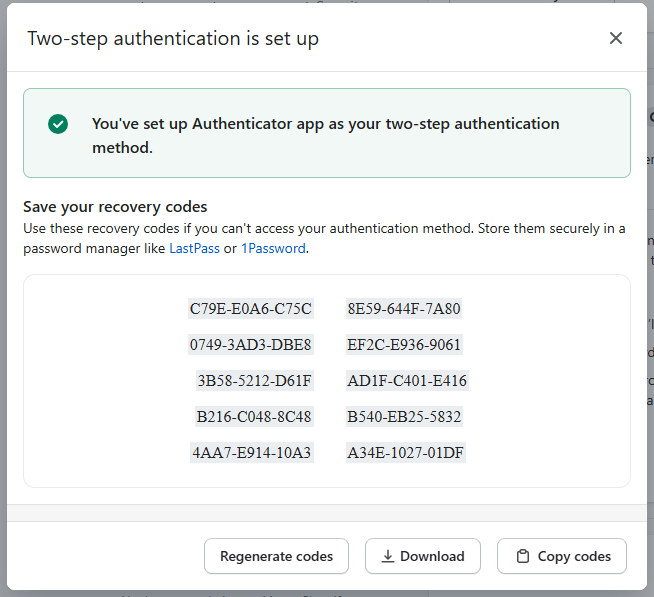Image resolution: width=654 pixels, height=597 pixels.
Task: Choose the A34E-1027-01DF code
Action: tap(406, 453)
